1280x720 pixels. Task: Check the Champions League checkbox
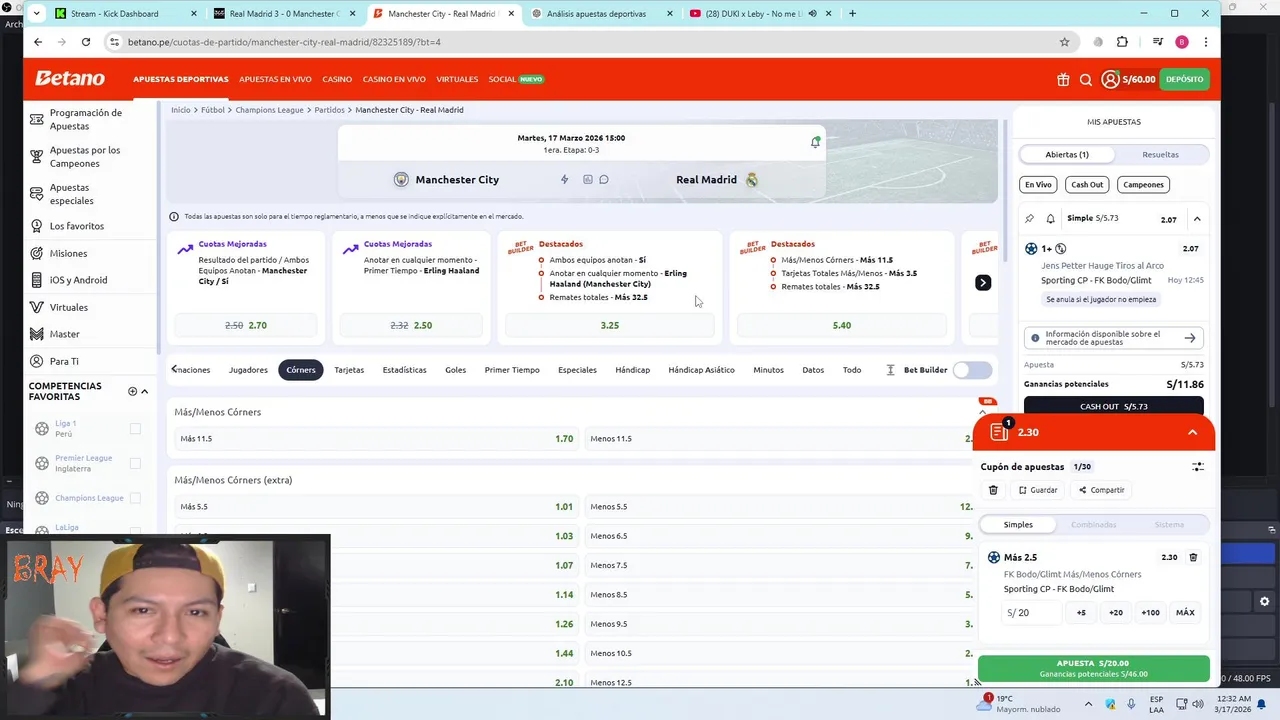(135, 498)
